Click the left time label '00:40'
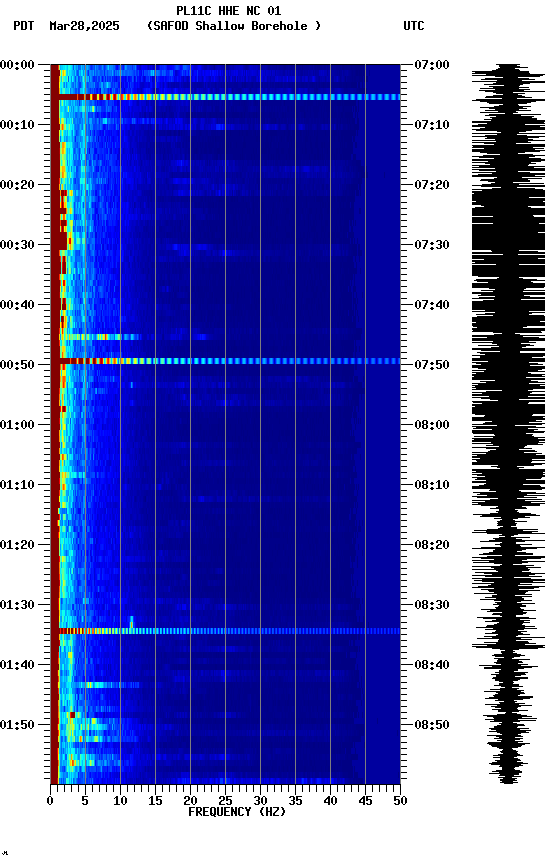The image size is (552, 864). pyautogui.click(x=17, y=305)
